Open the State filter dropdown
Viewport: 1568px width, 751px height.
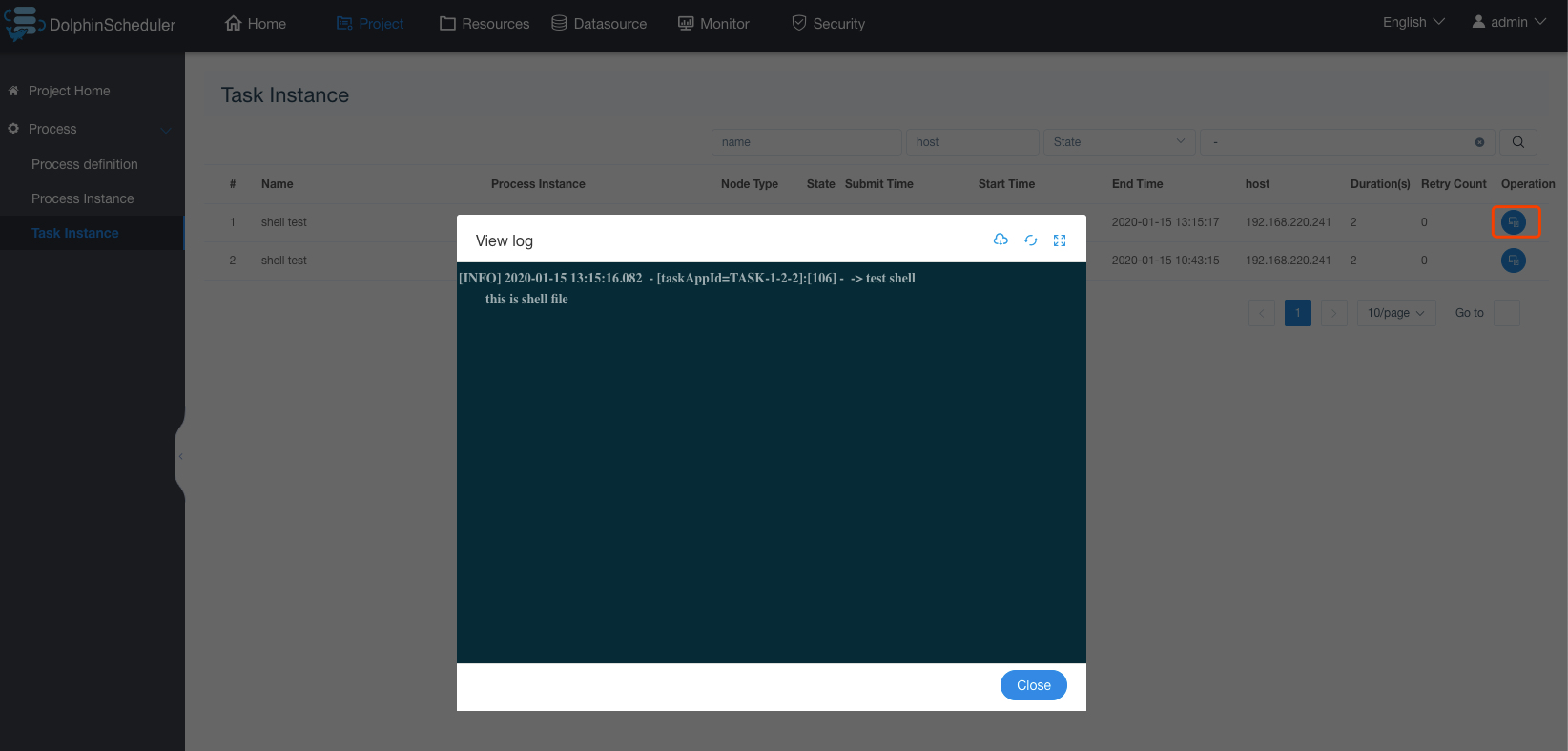coord(1119,142)
